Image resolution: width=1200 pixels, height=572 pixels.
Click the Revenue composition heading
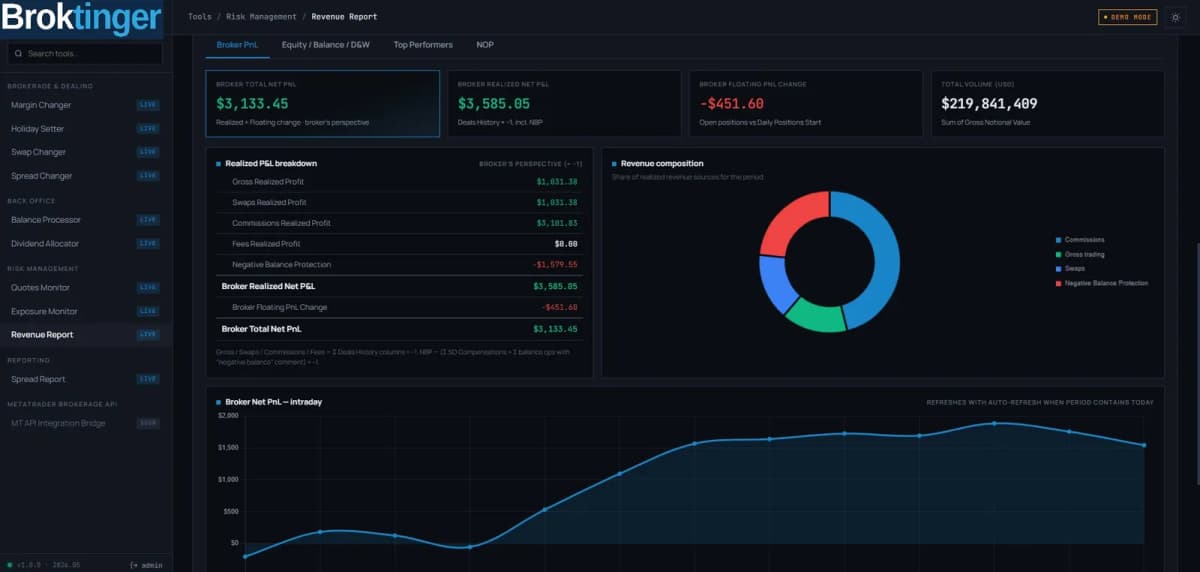[662, 163]
